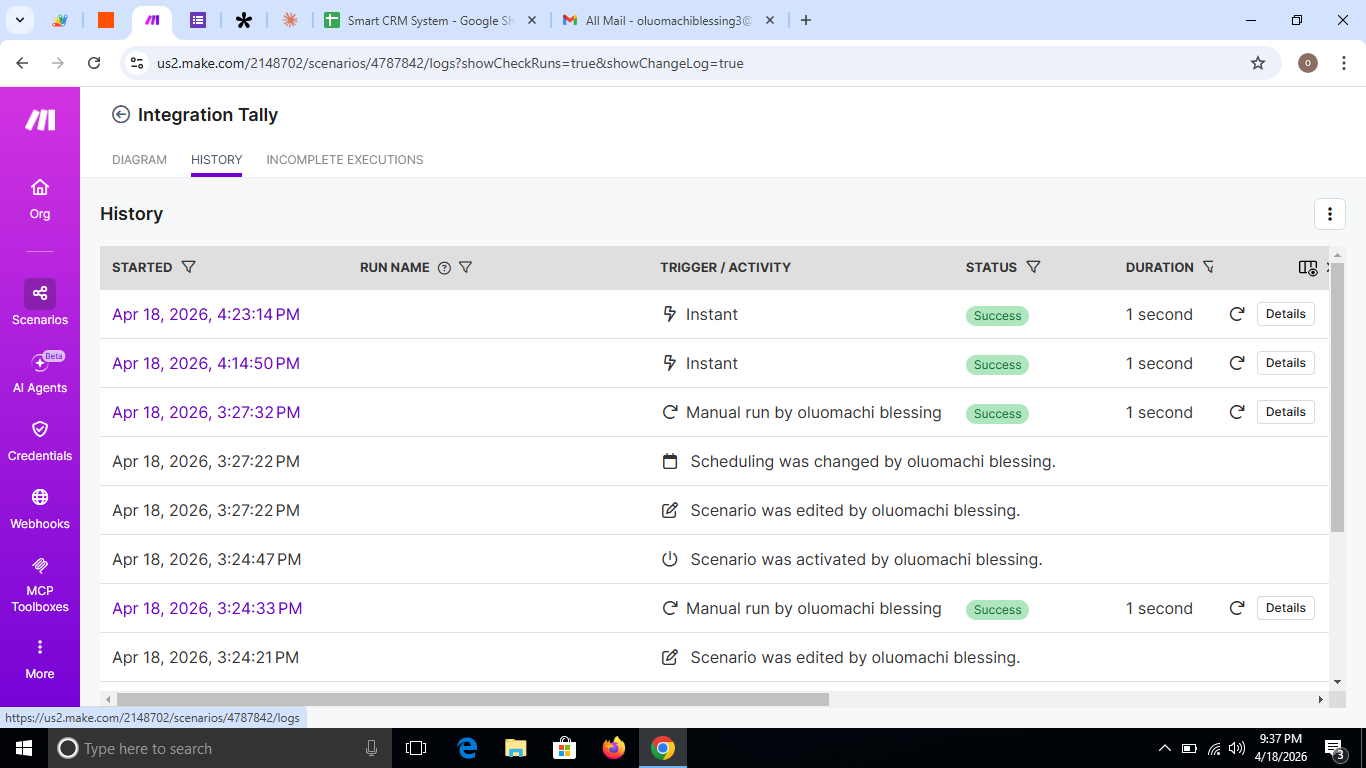The image size is (1366, 768).
Task: Open the AI Agents sidebar section
Action: 40,371
